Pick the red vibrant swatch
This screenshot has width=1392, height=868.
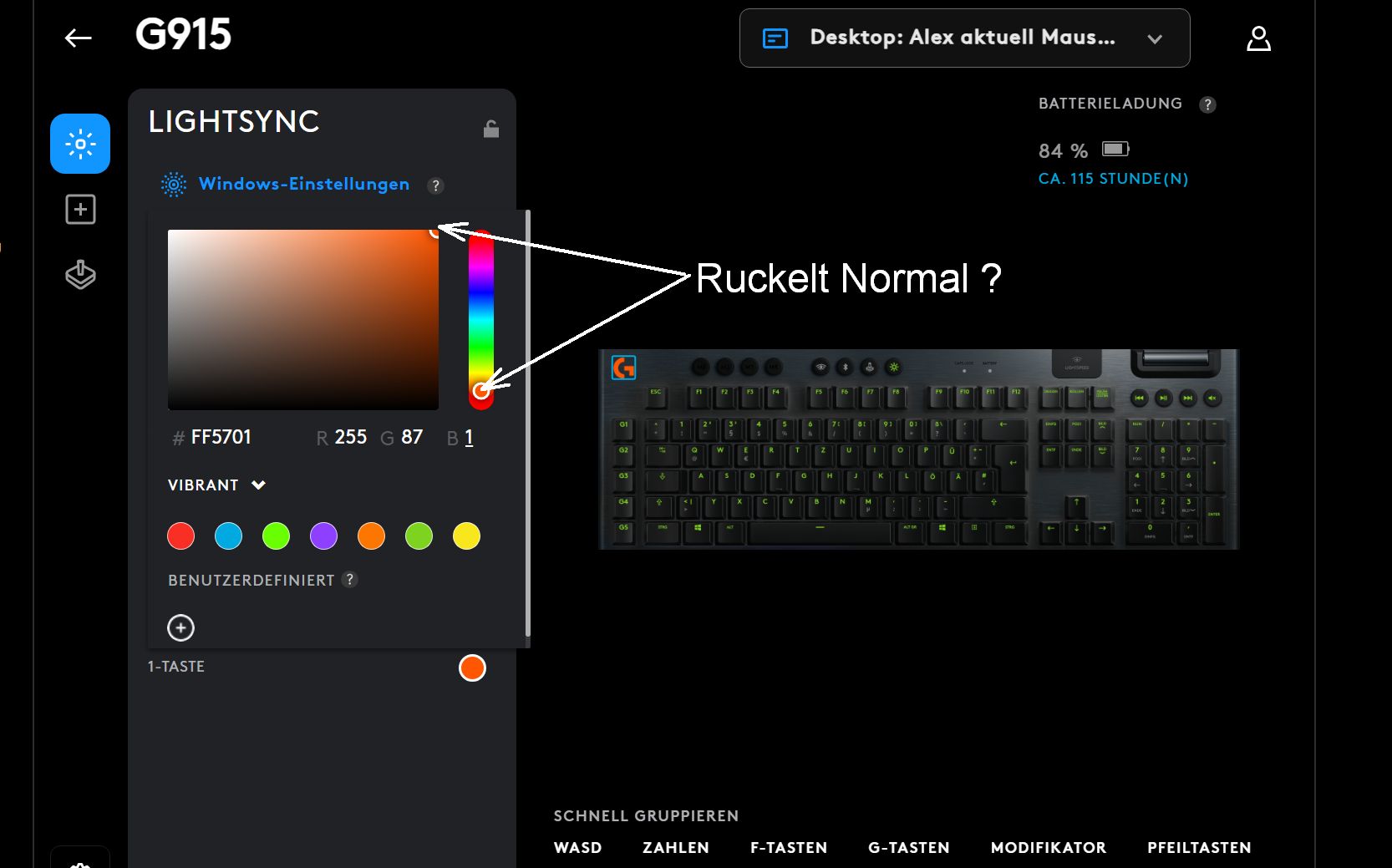tap(180, 536)
